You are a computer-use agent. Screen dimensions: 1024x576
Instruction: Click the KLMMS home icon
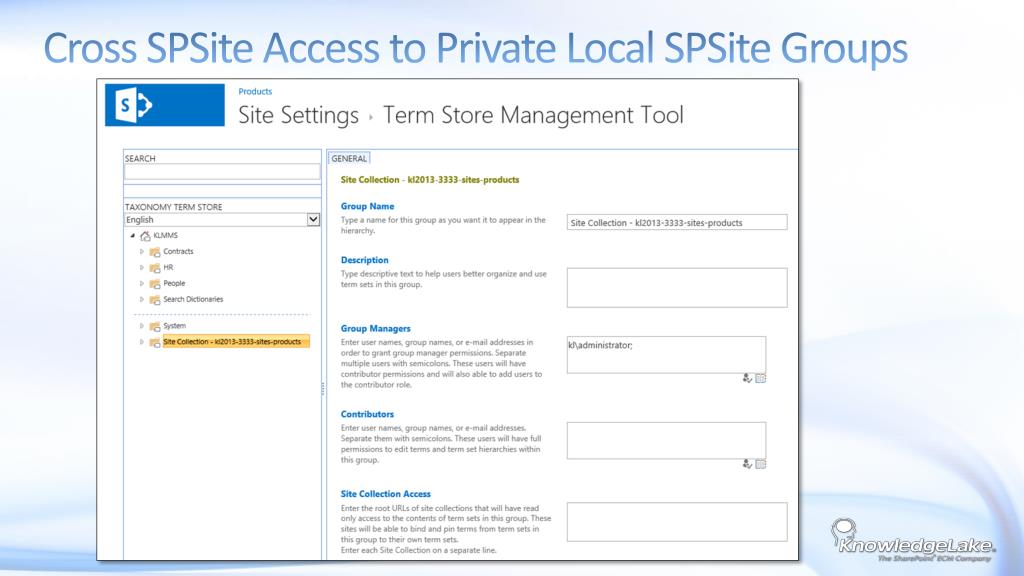coord(146,236)
